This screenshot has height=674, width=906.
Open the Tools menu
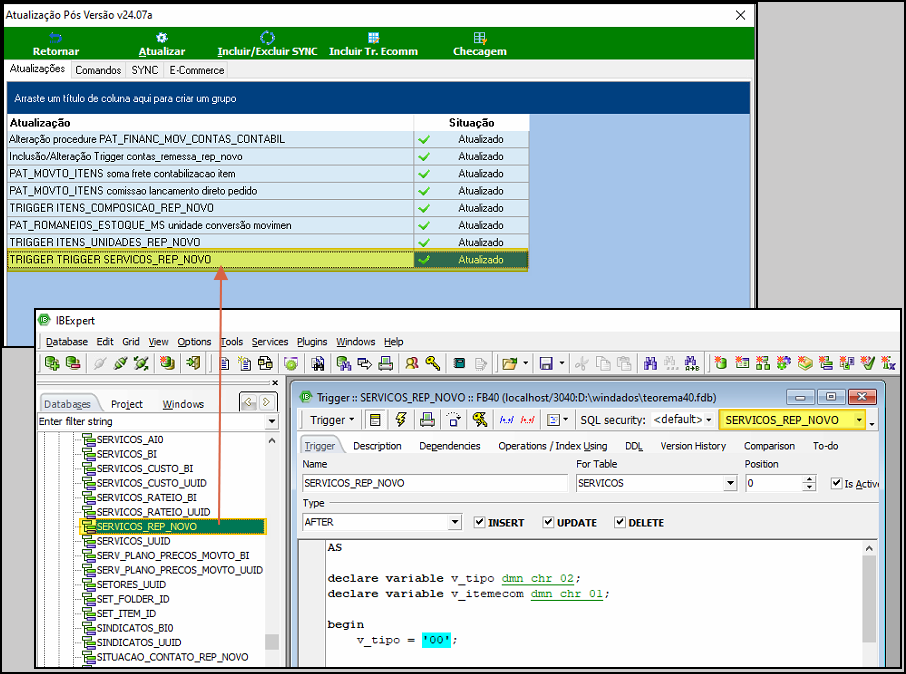[x=232, y=342]
